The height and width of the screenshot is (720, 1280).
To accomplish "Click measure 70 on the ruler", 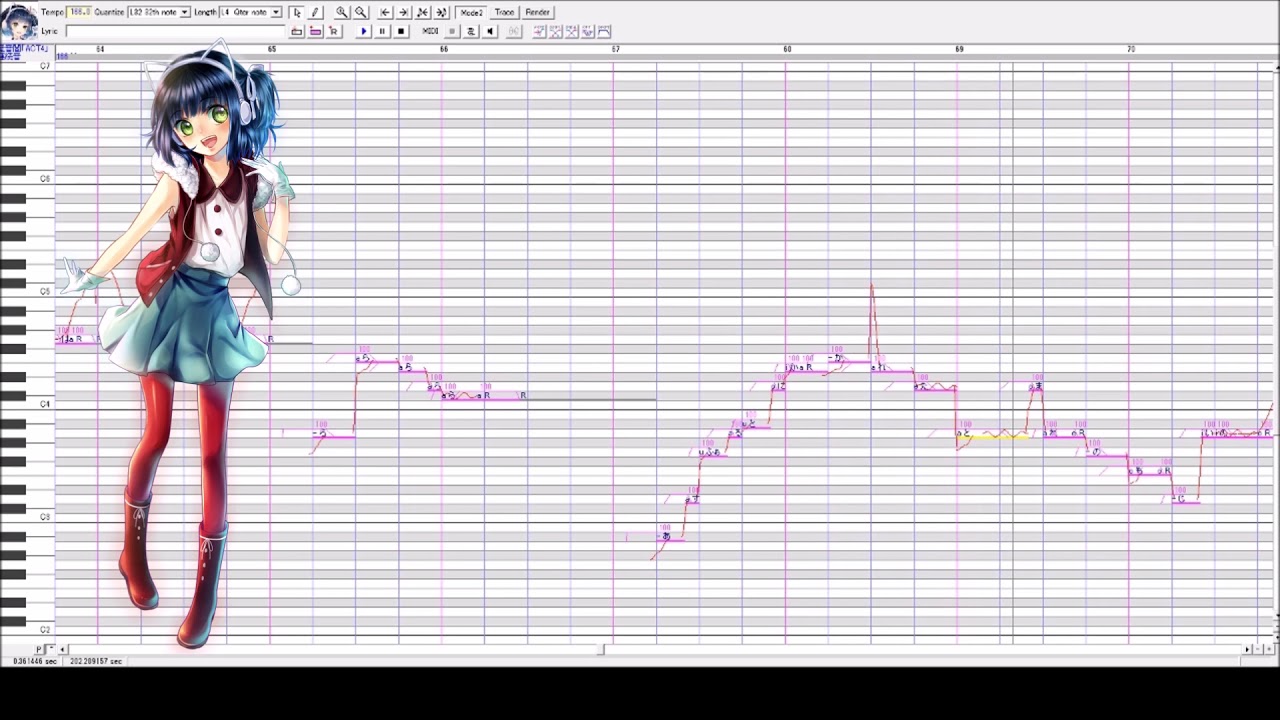I will (1131, 49).
